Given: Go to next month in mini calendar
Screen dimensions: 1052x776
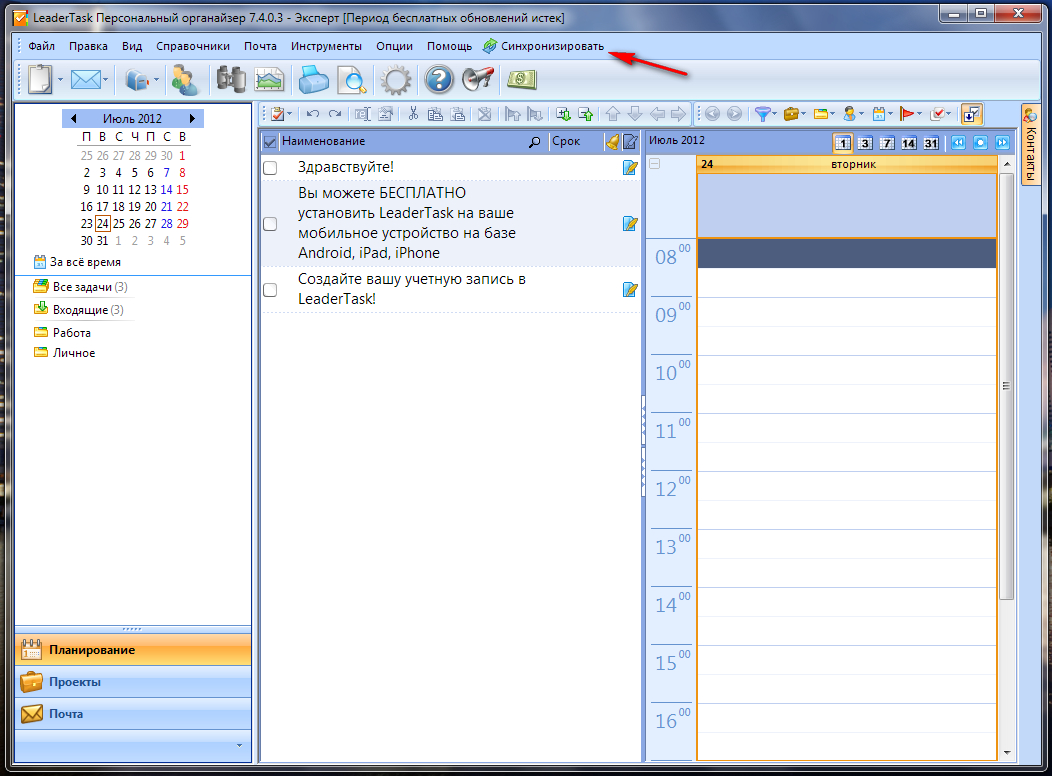Looking at the screenshot, I should (192, 119).
